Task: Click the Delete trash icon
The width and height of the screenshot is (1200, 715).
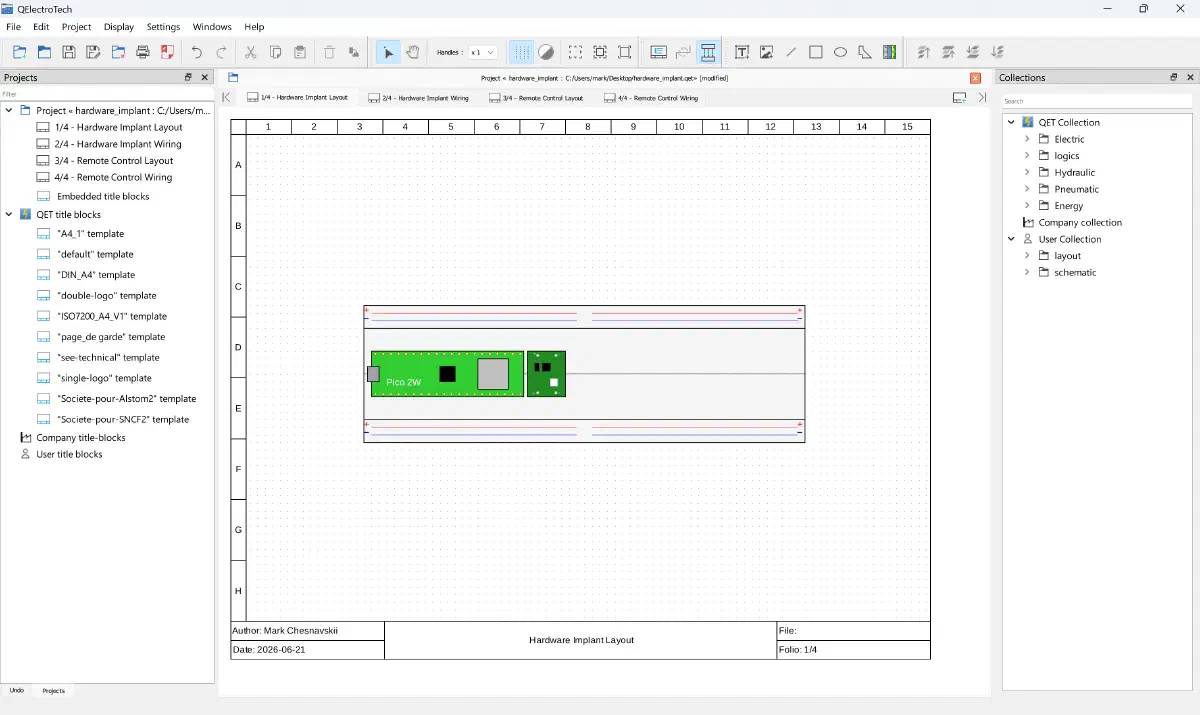Action: tap(329, 52)
